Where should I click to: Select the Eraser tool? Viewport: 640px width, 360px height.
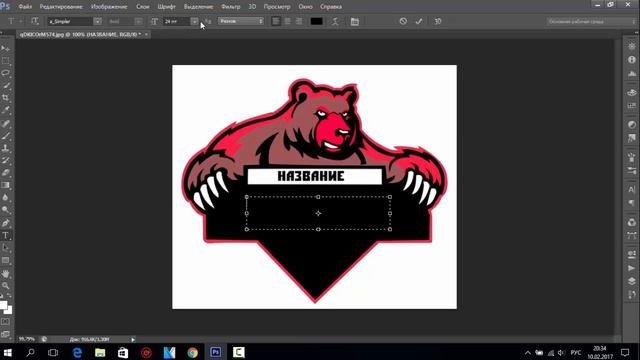[x=6, y=173]
